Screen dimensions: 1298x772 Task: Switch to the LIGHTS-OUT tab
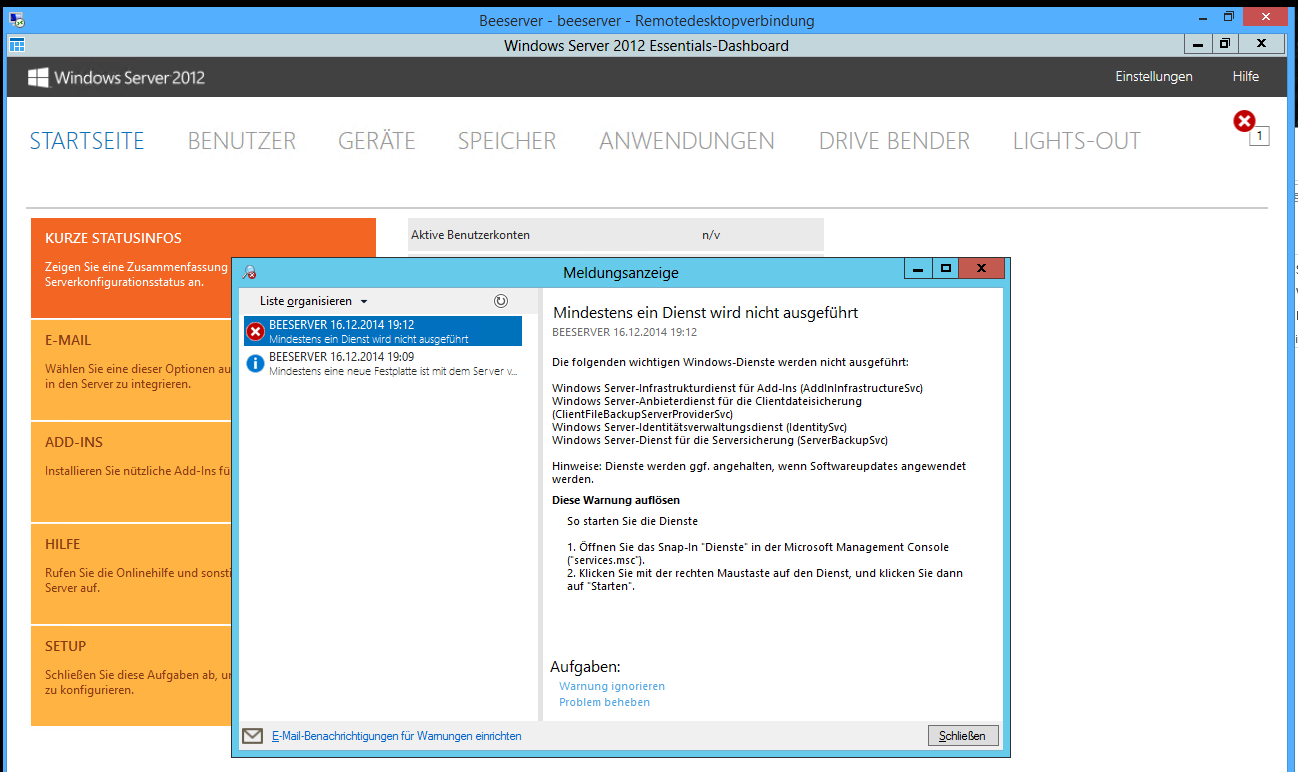pyautogui.click(x=1077, y=141)
